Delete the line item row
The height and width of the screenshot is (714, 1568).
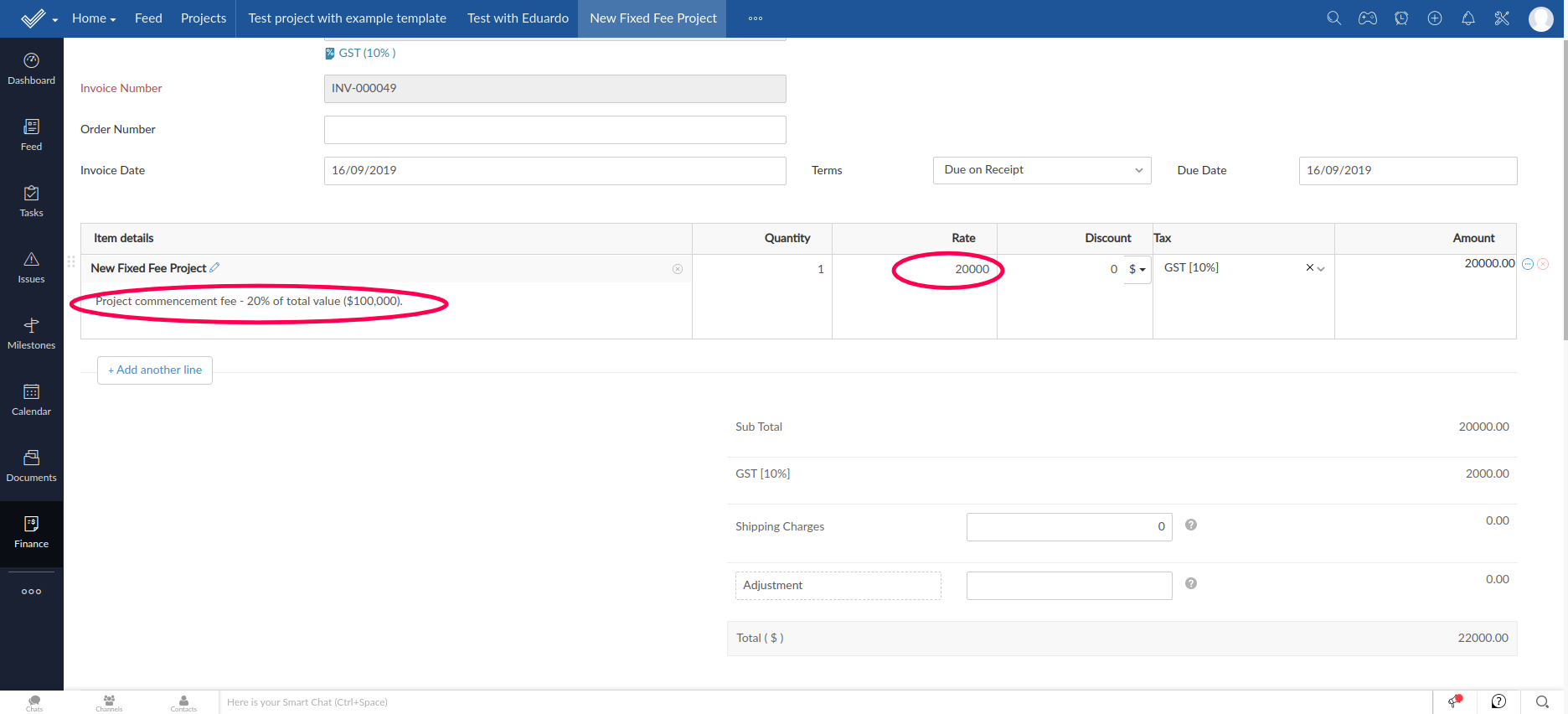click(1543, 264)
